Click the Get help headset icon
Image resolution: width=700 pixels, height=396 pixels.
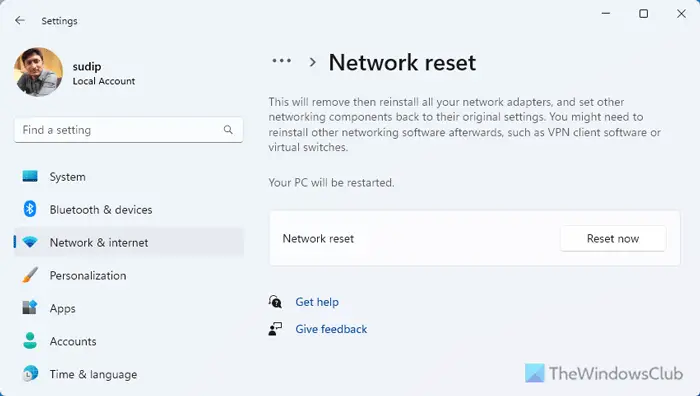275,302
